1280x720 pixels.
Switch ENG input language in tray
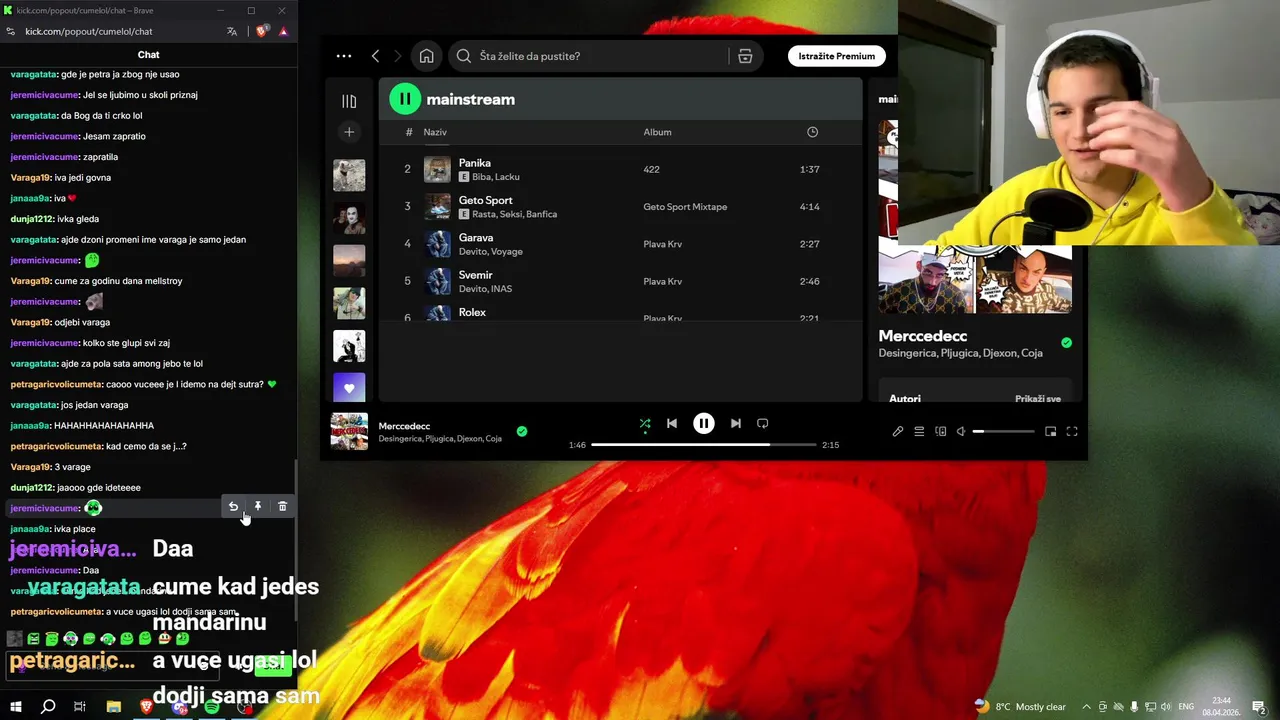(x=1186, y=706)
